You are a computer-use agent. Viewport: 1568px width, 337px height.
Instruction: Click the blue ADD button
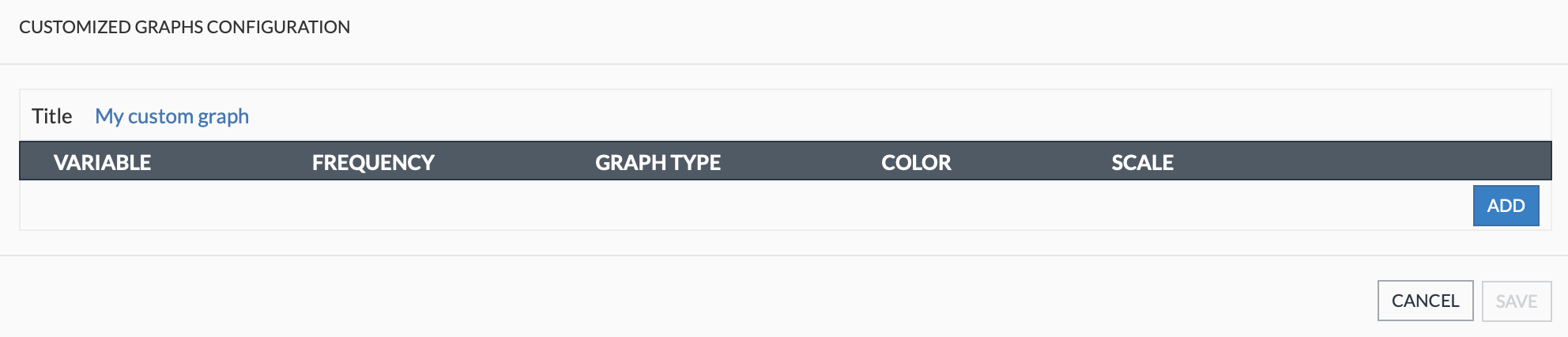pyautogui.click(x=1506, y=206)
